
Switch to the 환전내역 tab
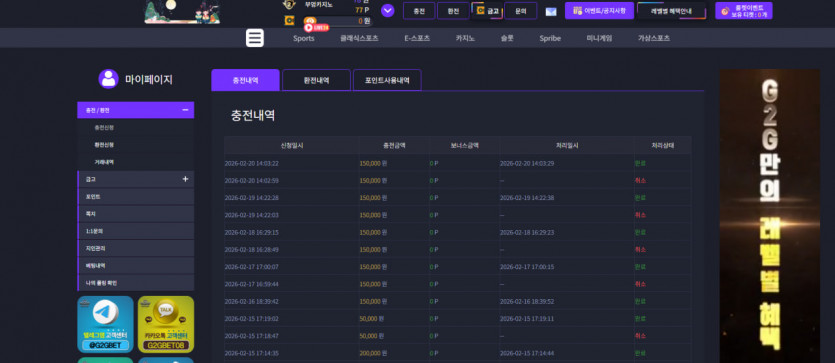point(316,80)
